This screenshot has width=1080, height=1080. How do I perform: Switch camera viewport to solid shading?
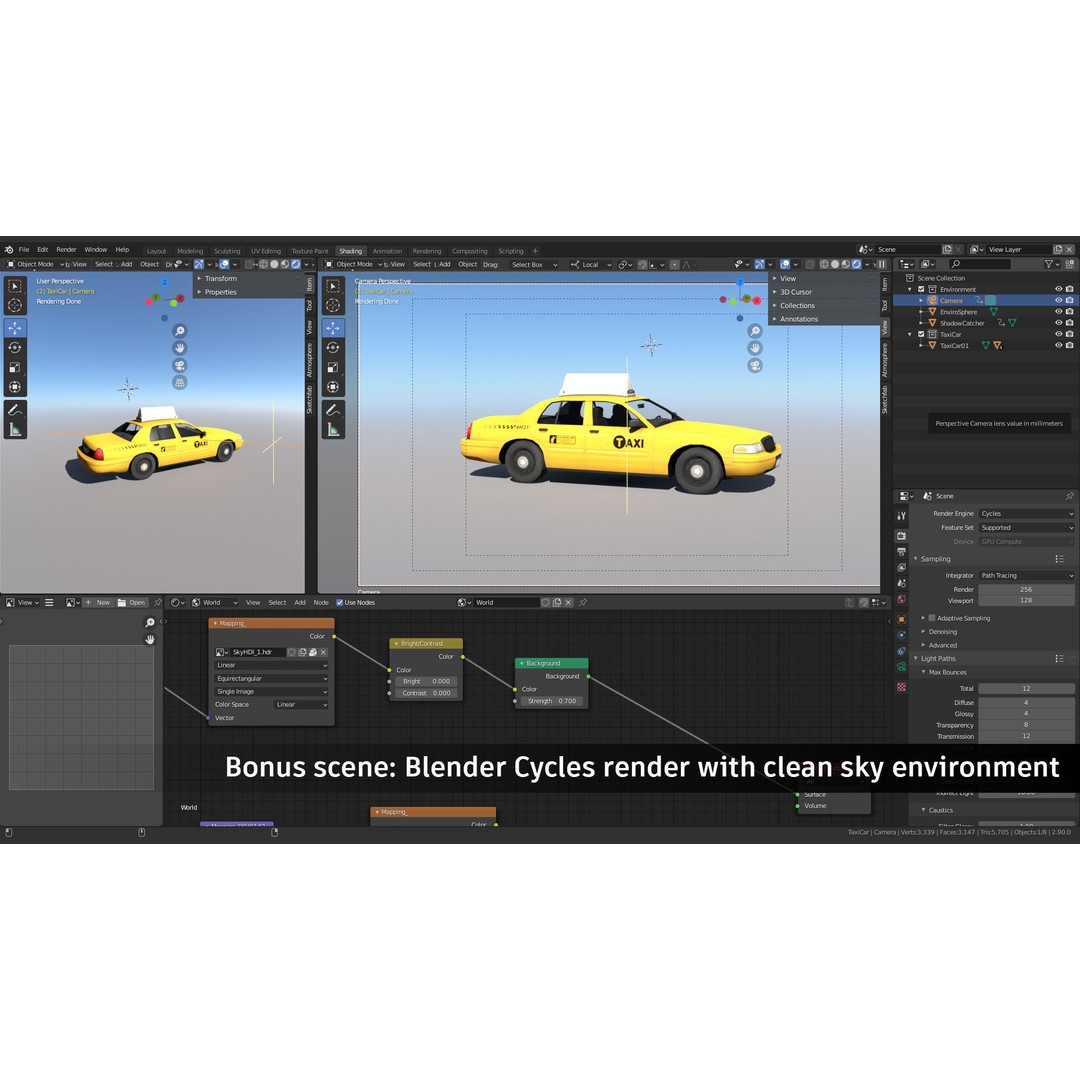point(835,264)
